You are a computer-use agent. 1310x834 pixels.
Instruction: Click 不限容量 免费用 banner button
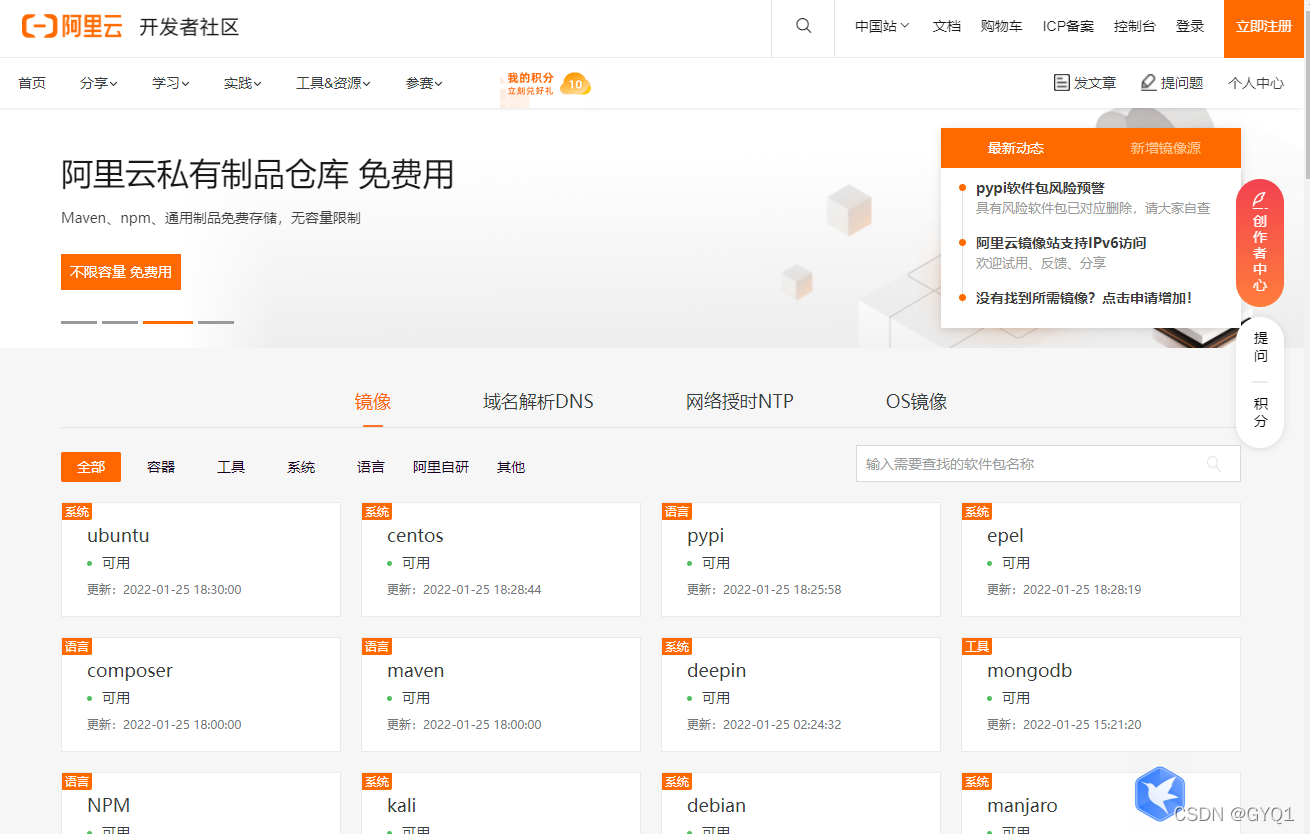point(121,272)
